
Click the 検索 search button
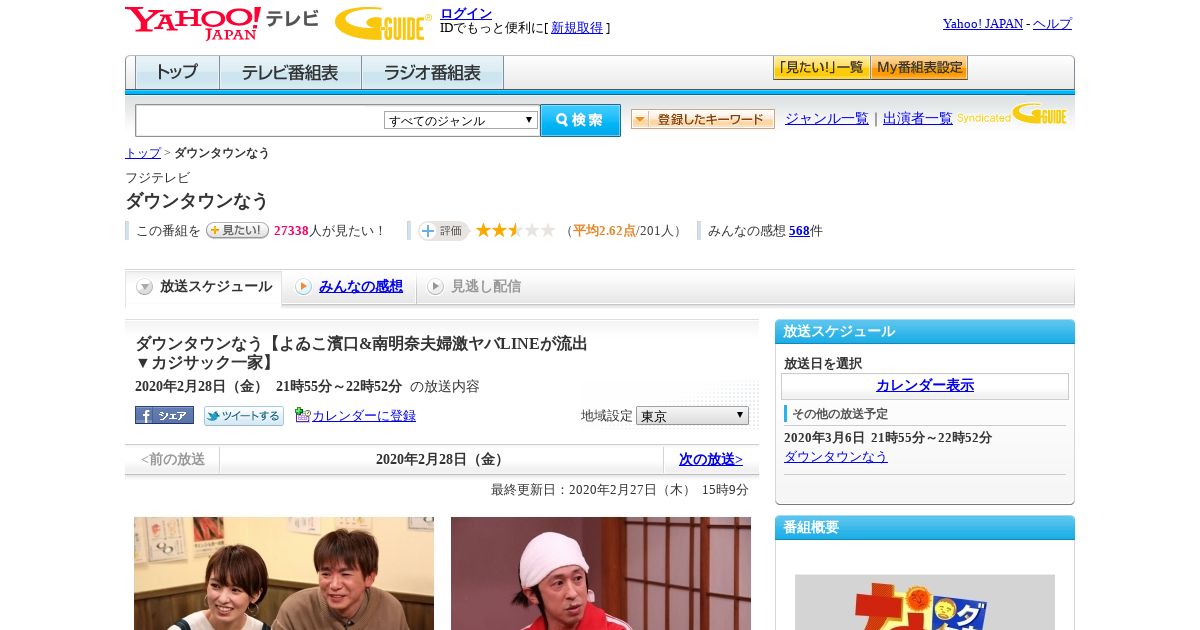tap(580, 120)
